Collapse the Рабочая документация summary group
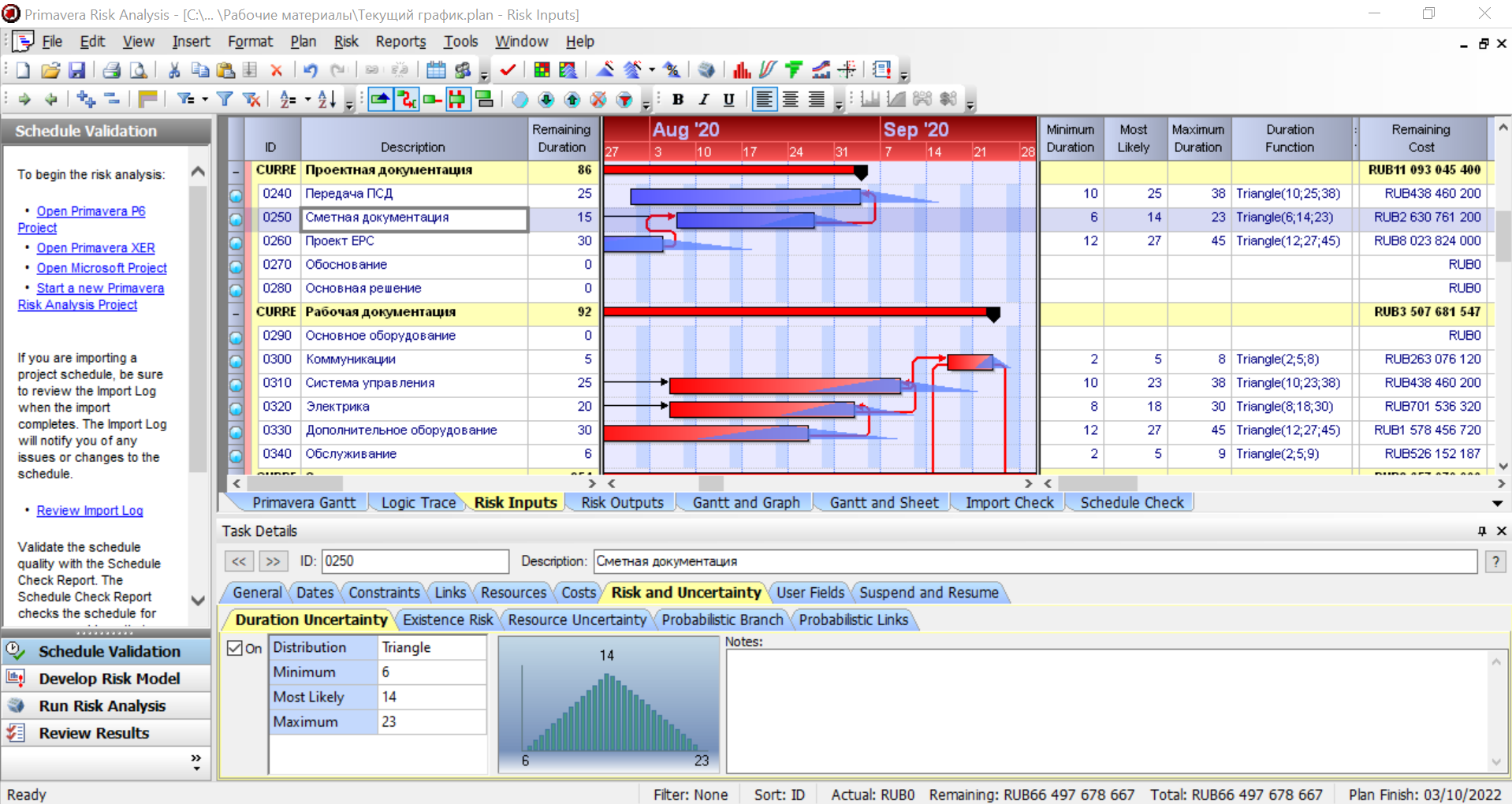Image resolution: width=1512 pixels, height=804 pixels. 236,312
